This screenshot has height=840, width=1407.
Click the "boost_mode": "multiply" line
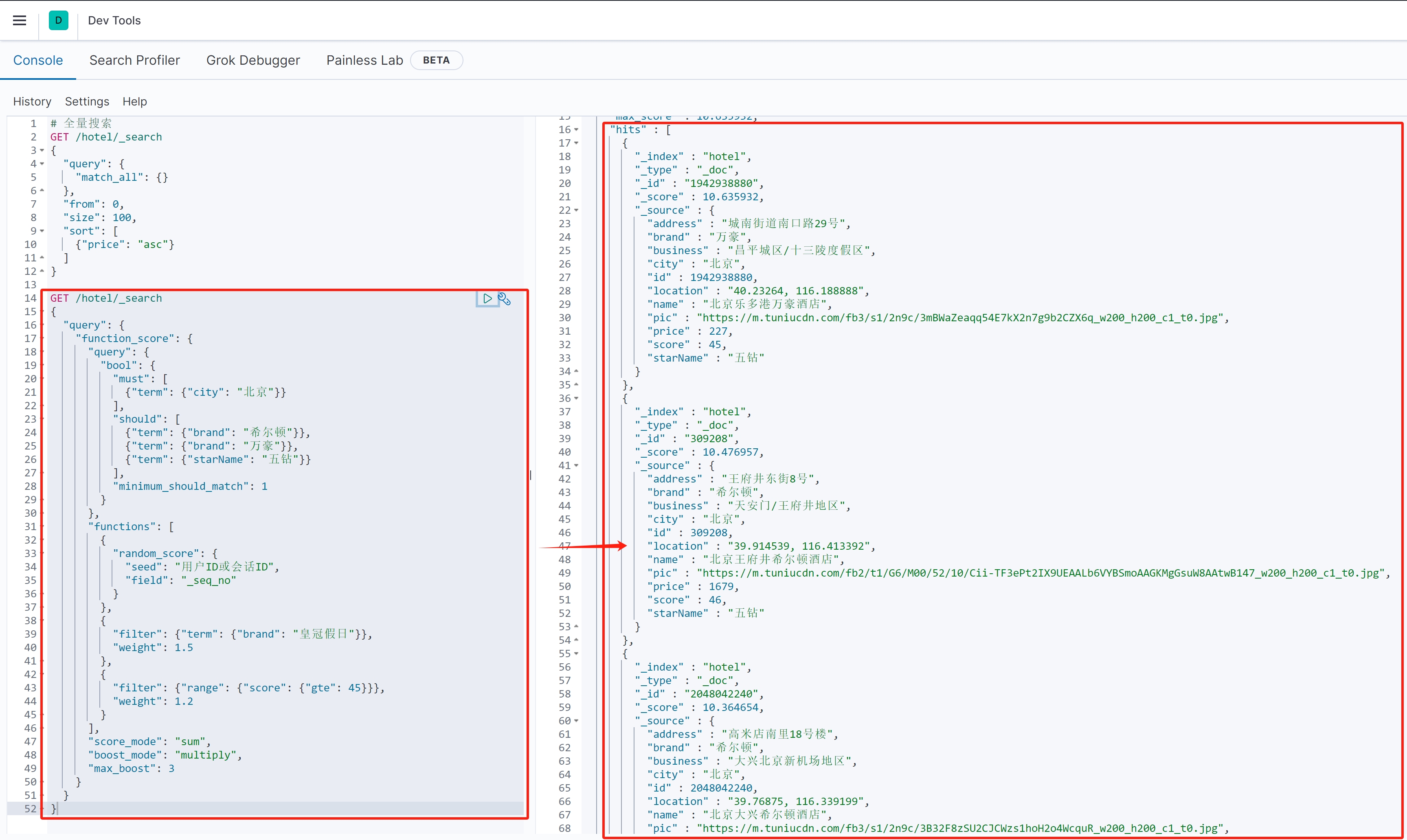point(165,755)
